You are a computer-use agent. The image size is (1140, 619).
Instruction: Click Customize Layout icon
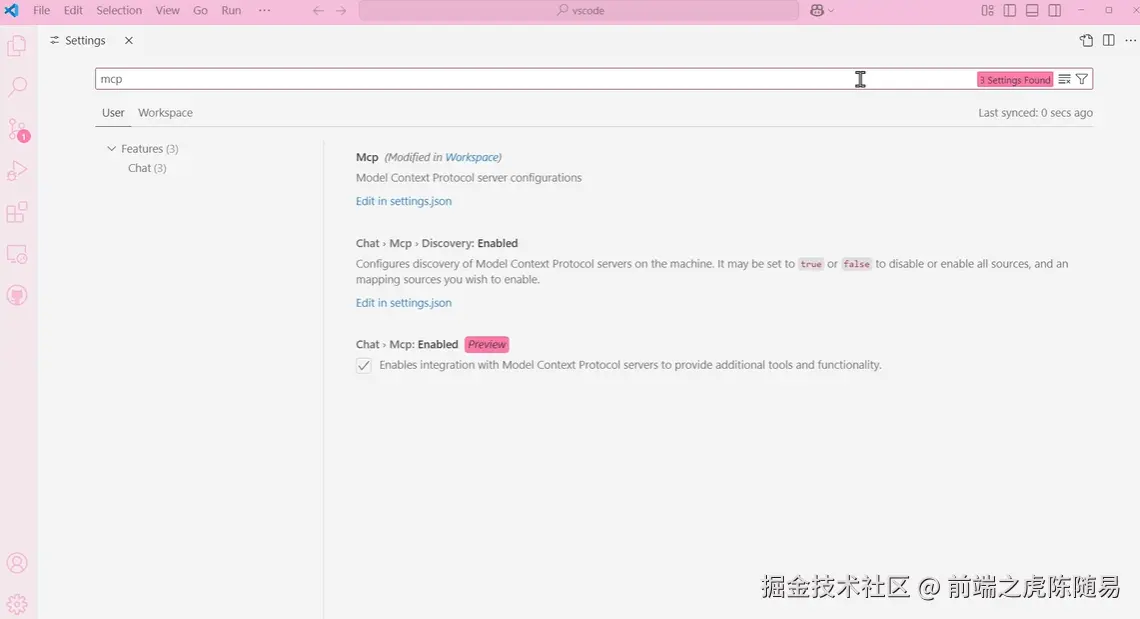click(x=987, y=10)
